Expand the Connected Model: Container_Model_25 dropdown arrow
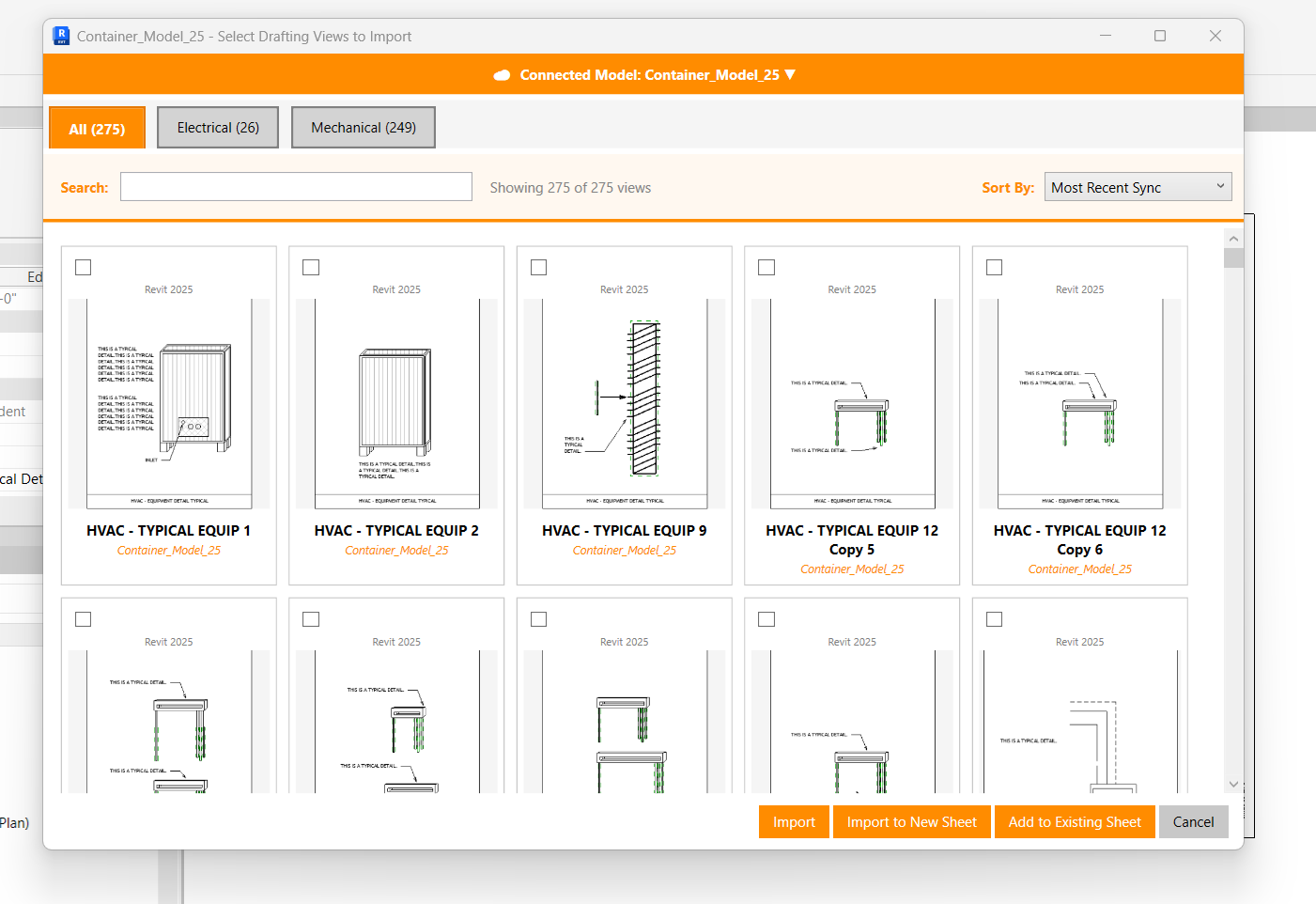The height and width of the screenshot is (904, 1316). (x=791, y=74)
